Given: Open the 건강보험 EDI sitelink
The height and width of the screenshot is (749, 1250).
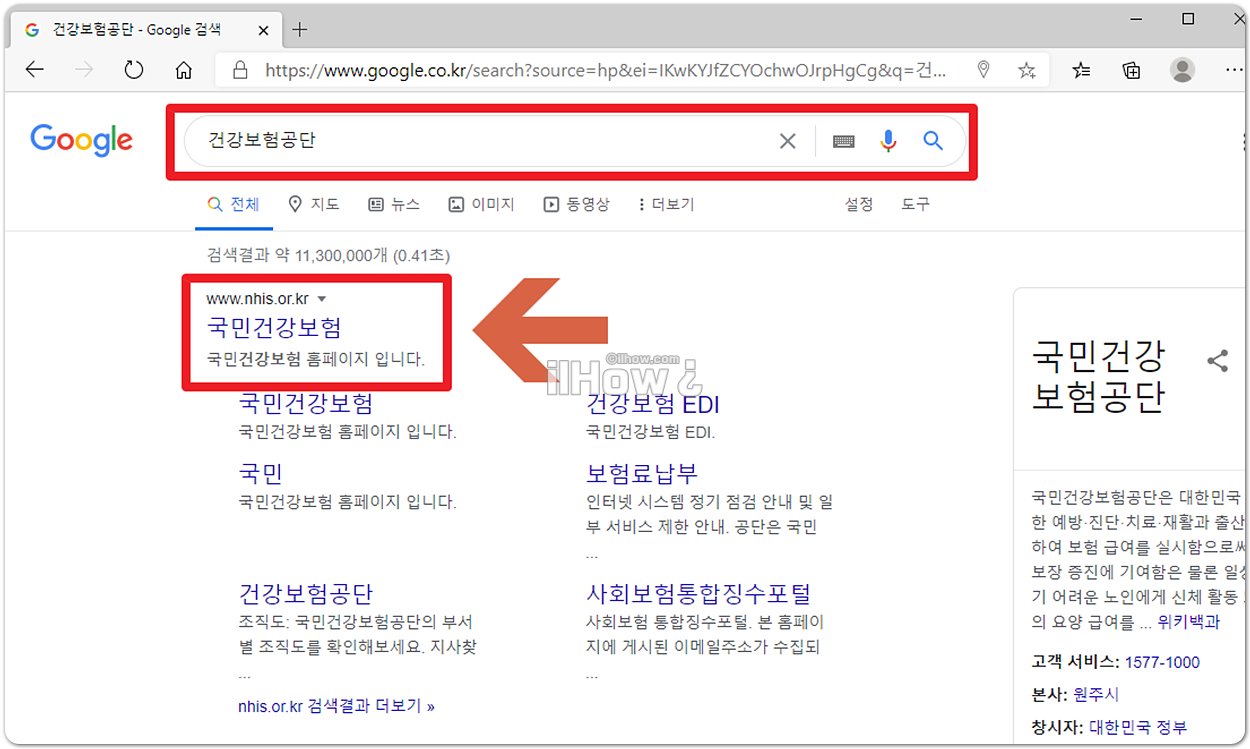Looking at the screenshot, I should (x=652, y=404).
